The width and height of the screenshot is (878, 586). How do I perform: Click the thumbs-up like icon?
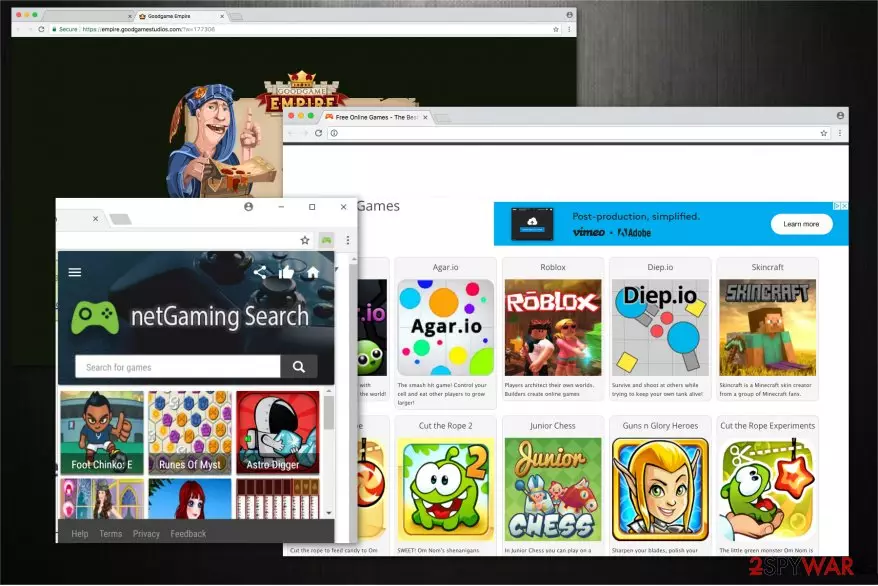tap(286, 272)
